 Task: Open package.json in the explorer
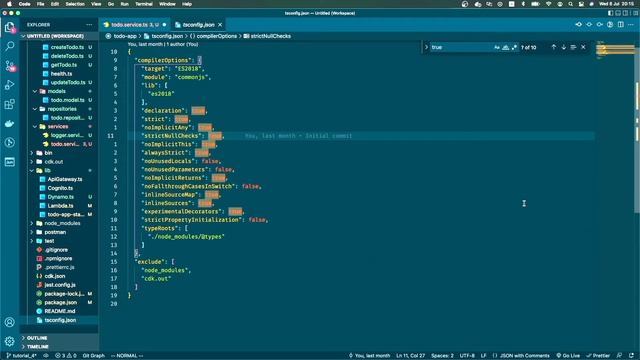click(60, 302)
